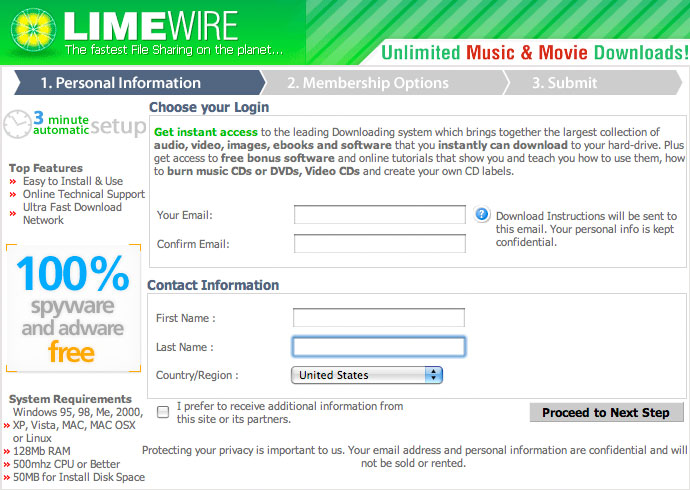Click the Choose your Login heading
690x490 pixels.
(x=209, y=107)
